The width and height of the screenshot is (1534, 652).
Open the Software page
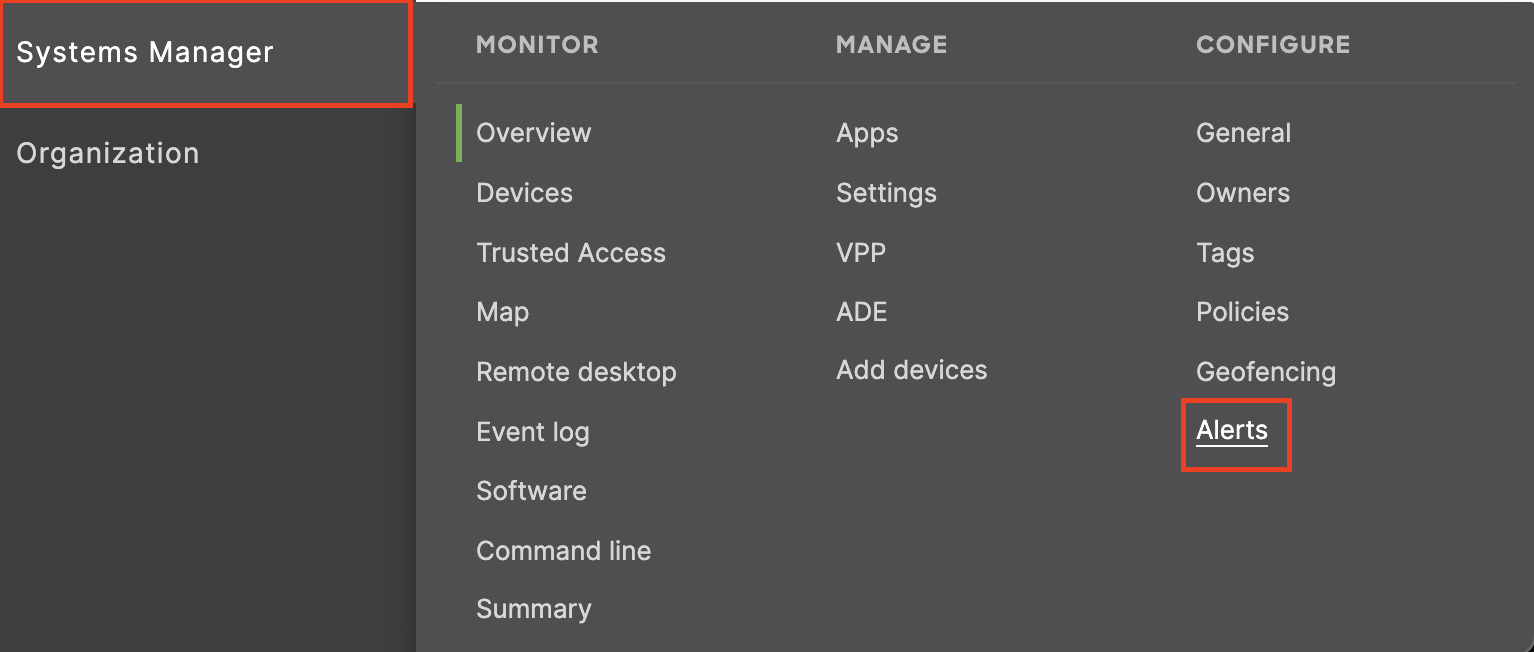531,491
